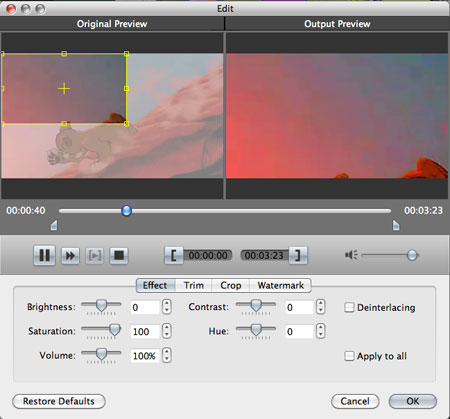Viewport: 450px width, 419px height.
Task: Open the Watermark tab
Action: click(x=281, y=286)
